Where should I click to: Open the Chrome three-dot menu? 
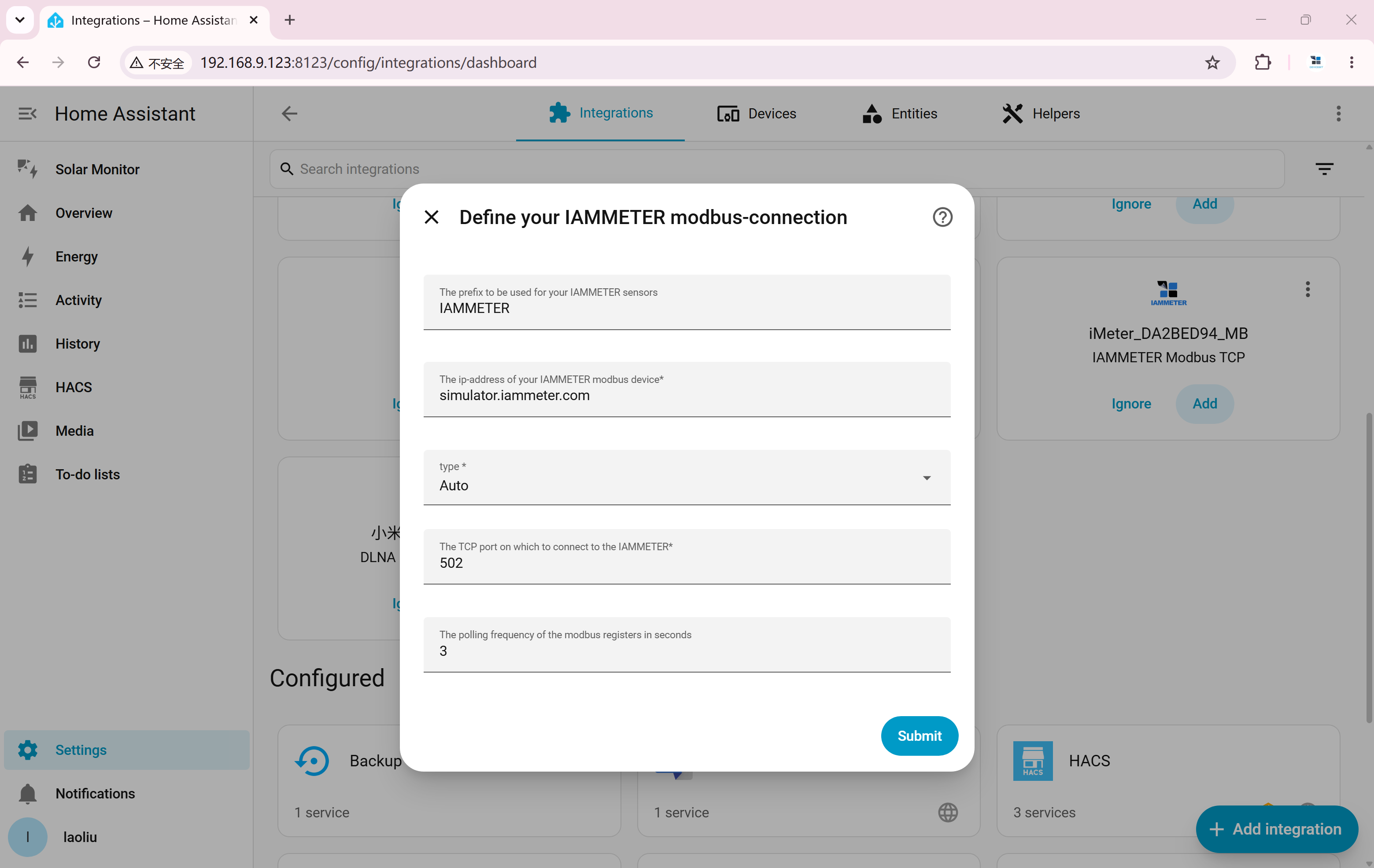pyautogui.click(x=1351, y=63)
